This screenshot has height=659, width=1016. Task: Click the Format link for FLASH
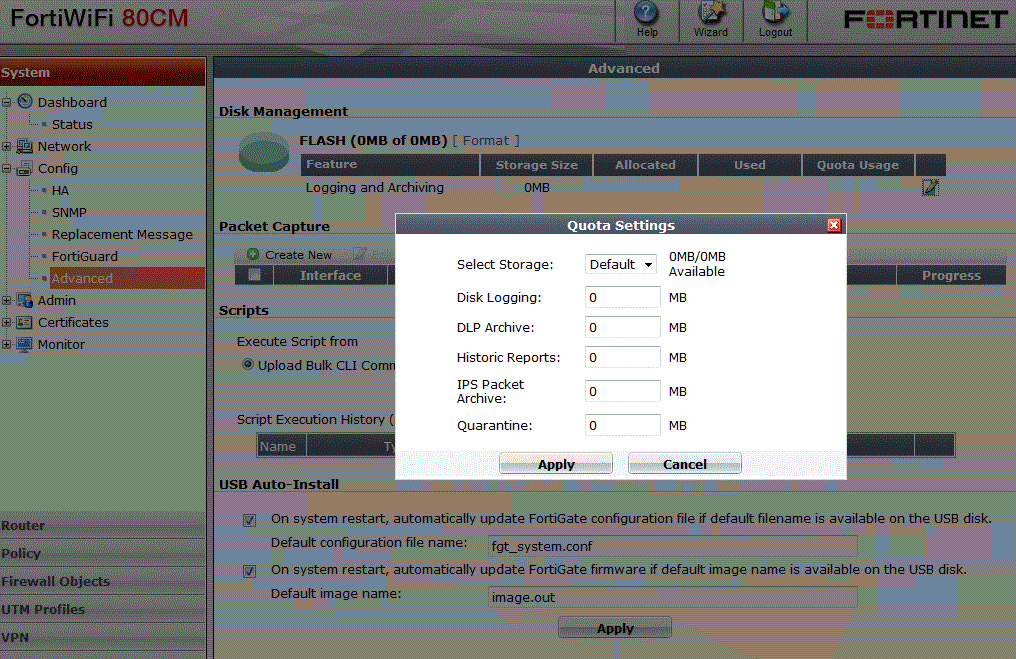pyautogui.click(x=485, y=141)
